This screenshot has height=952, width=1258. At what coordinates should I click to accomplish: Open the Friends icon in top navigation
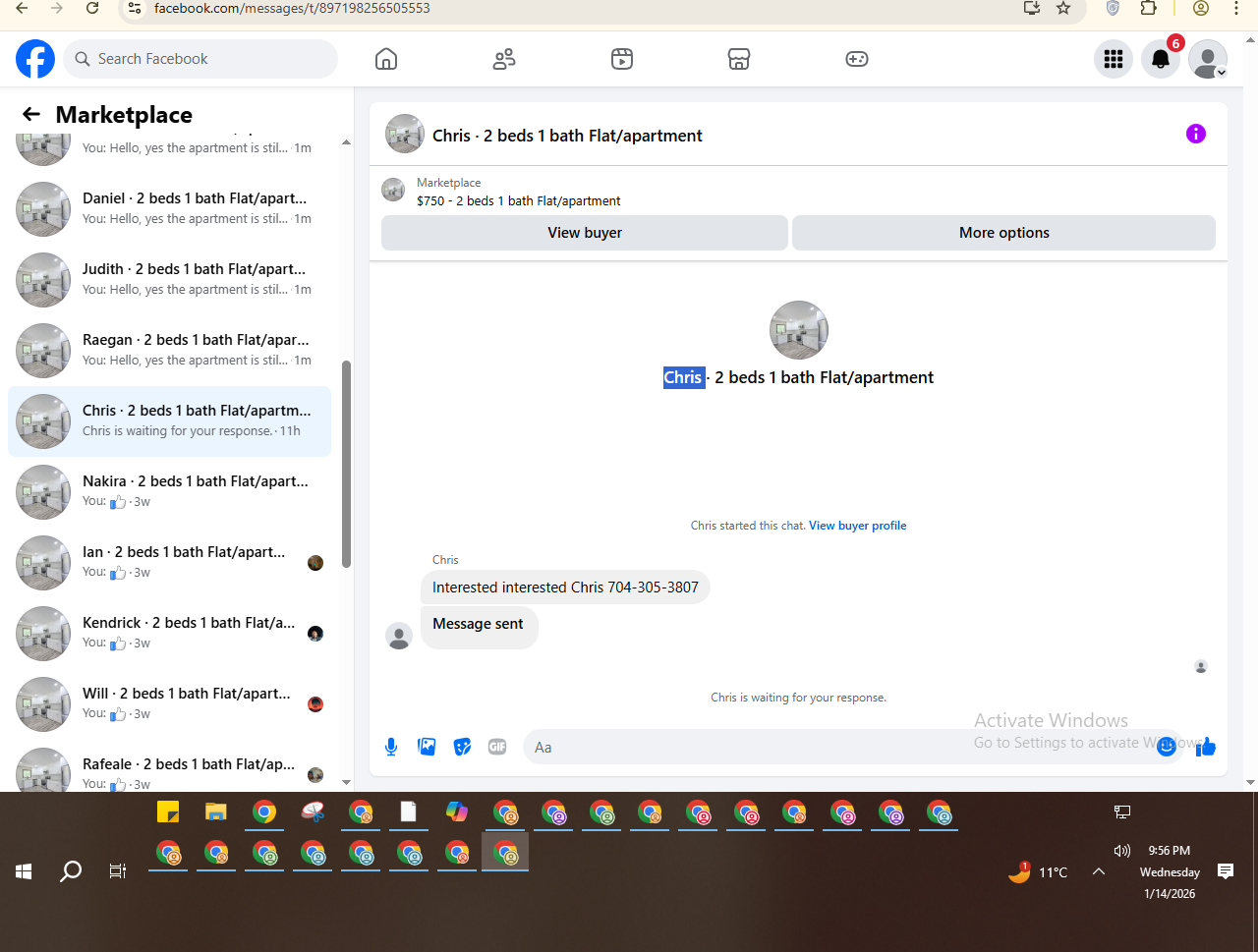coord(504,59)
